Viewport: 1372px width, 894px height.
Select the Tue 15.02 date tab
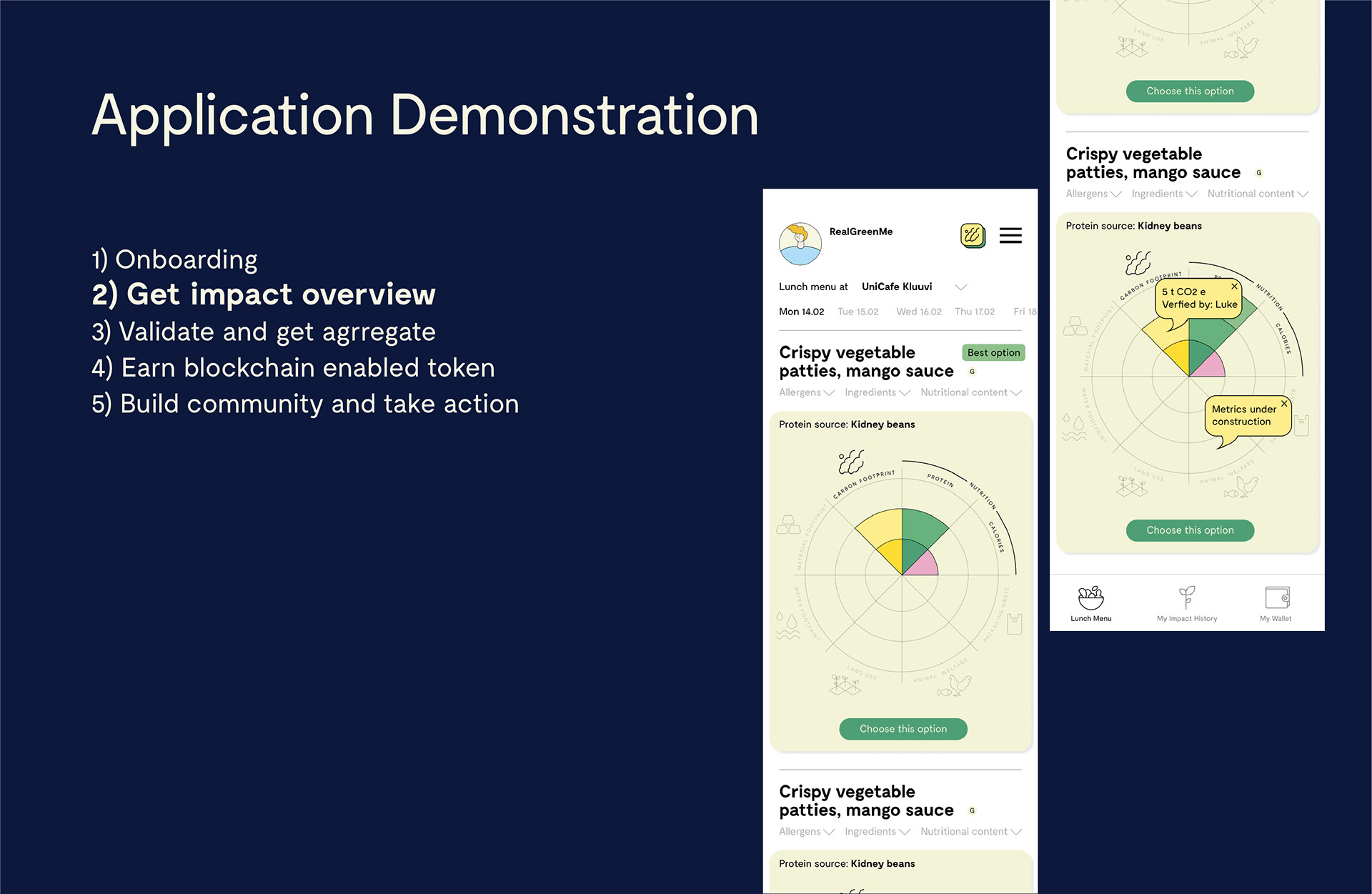tap(857, 312)
